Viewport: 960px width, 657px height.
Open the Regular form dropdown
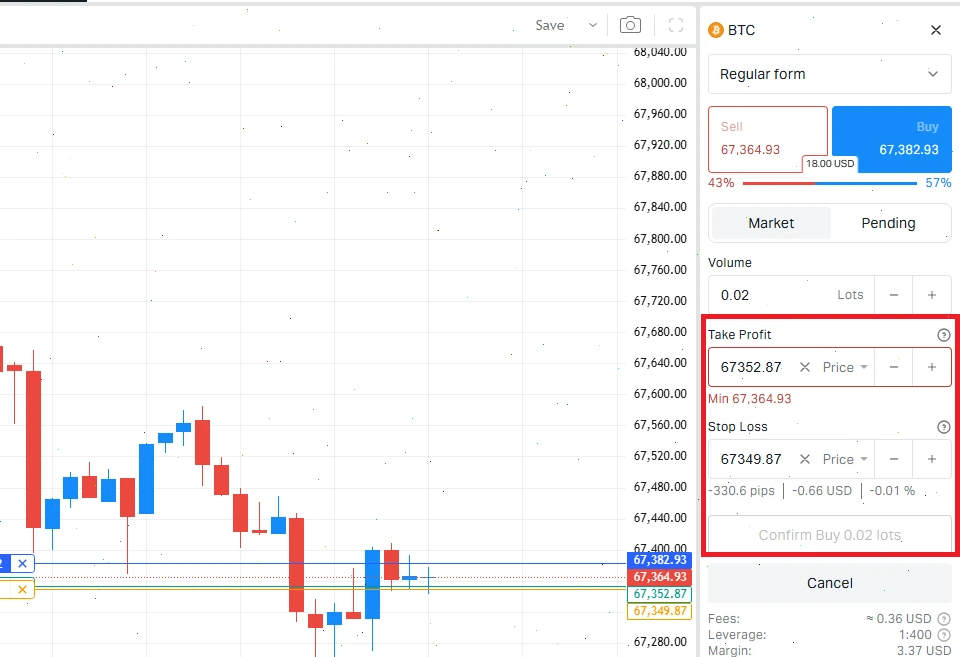pyautogui.click(x=829, y=74)
